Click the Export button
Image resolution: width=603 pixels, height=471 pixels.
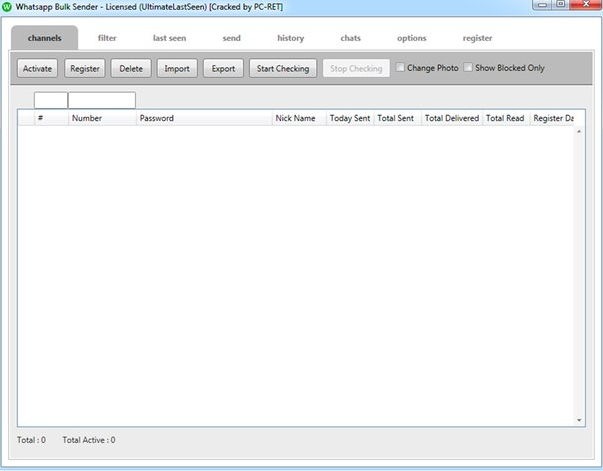pos(223,69)
